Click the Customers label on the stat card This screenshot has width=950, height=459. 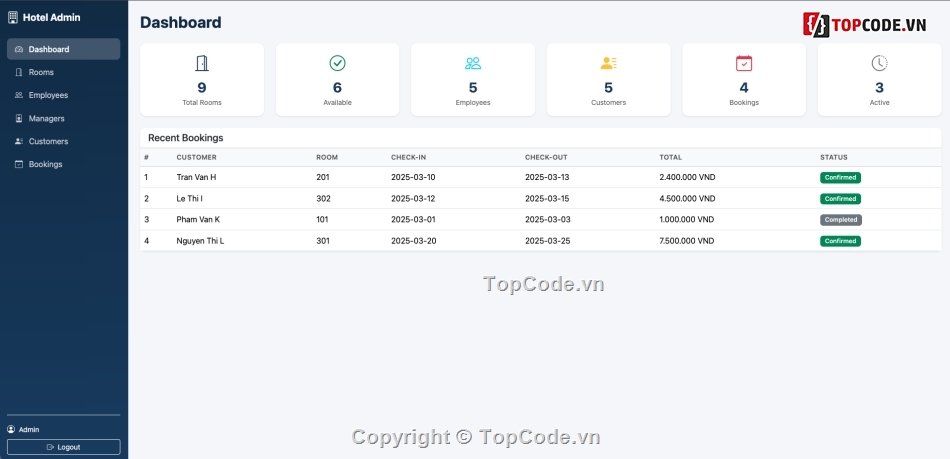tap(609, 102)
